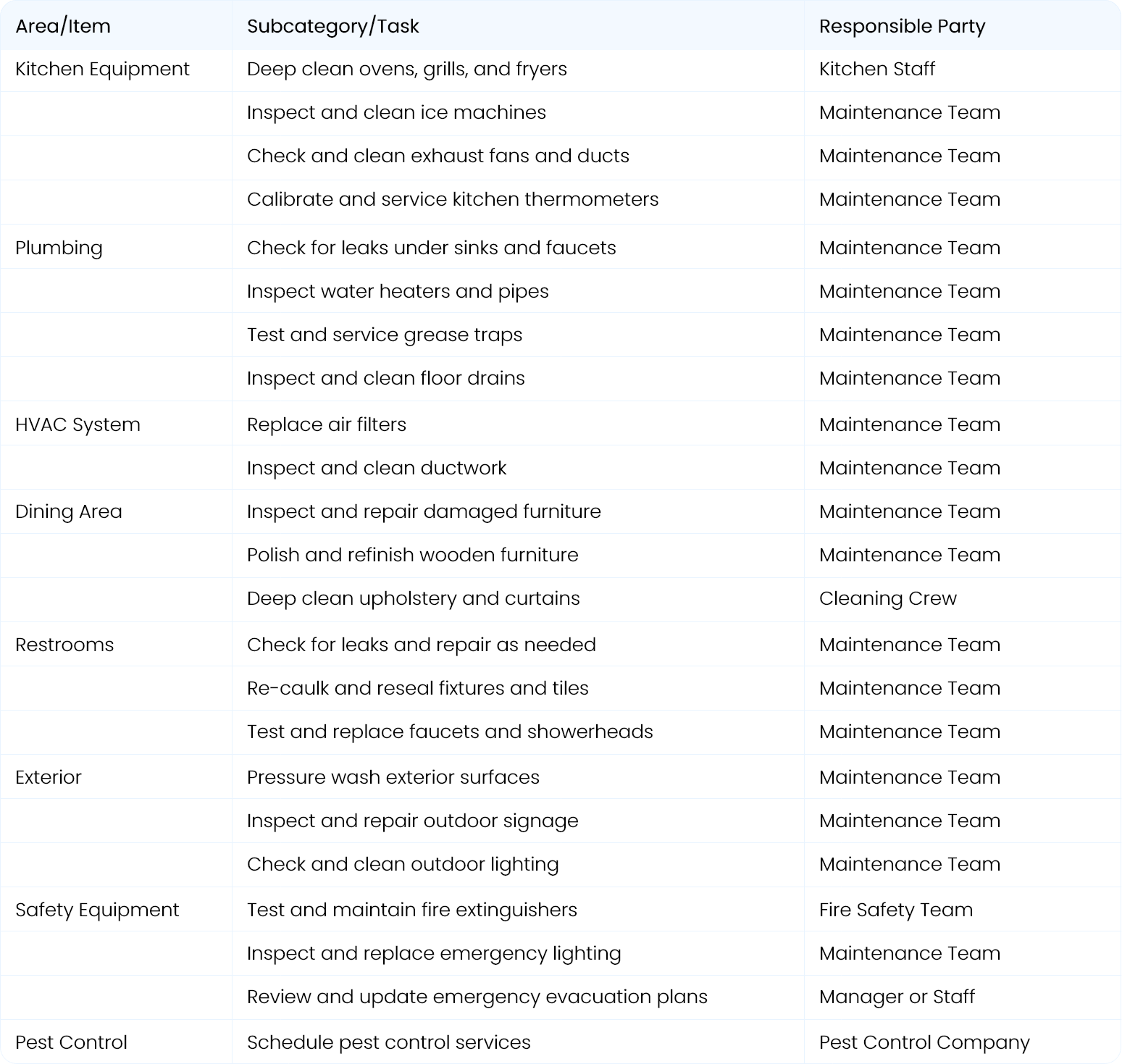Click 'Deep clean upholstery and curtains'

click(414, 598)
